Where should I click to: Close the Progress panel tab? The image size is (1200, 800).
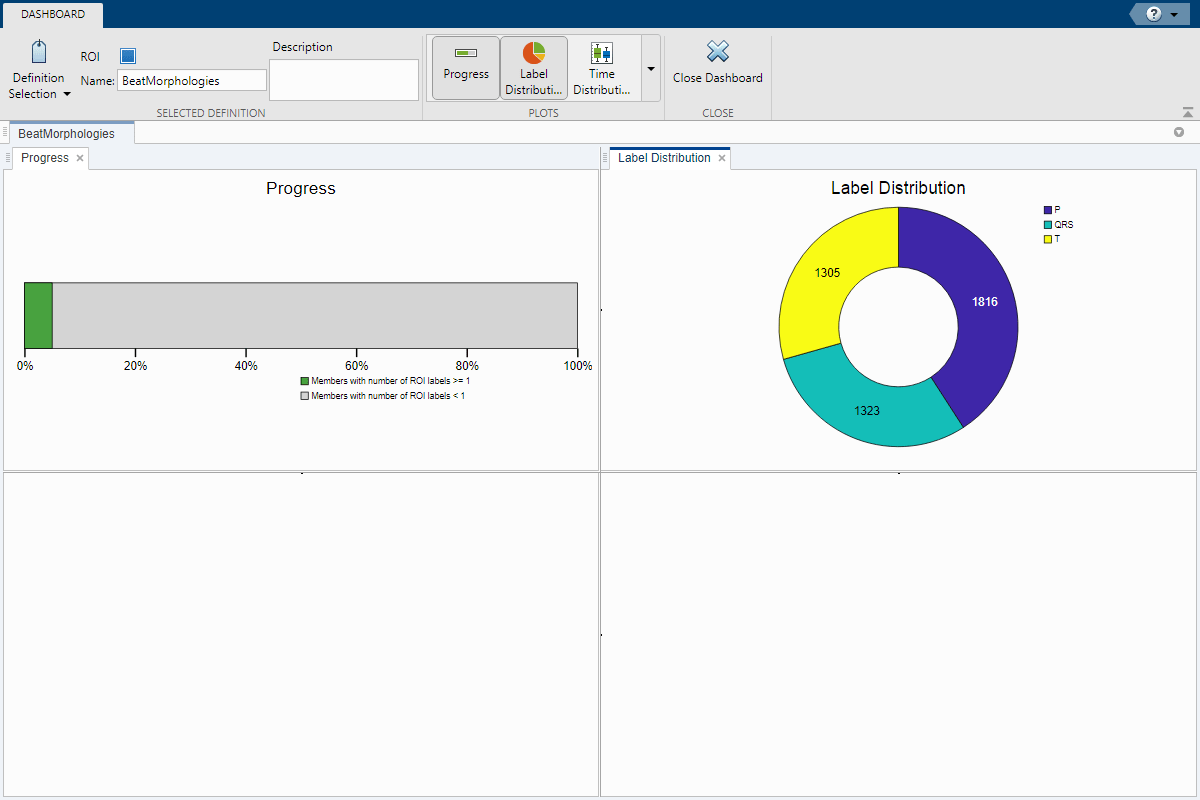point(80,158)
